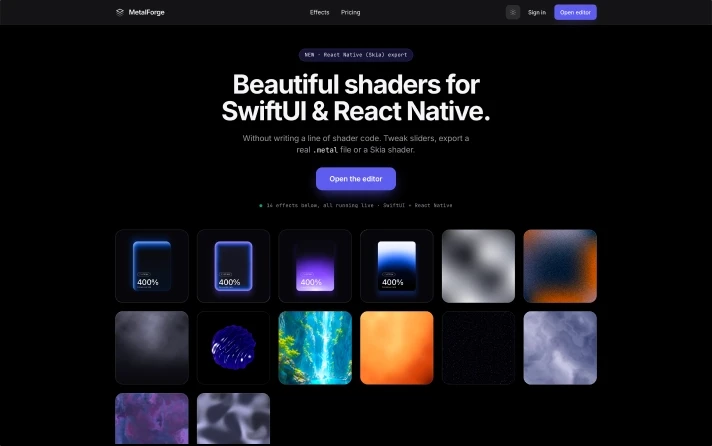712x446 pixels.
Task: Click the green live status dot
Action: click(261, 205)
